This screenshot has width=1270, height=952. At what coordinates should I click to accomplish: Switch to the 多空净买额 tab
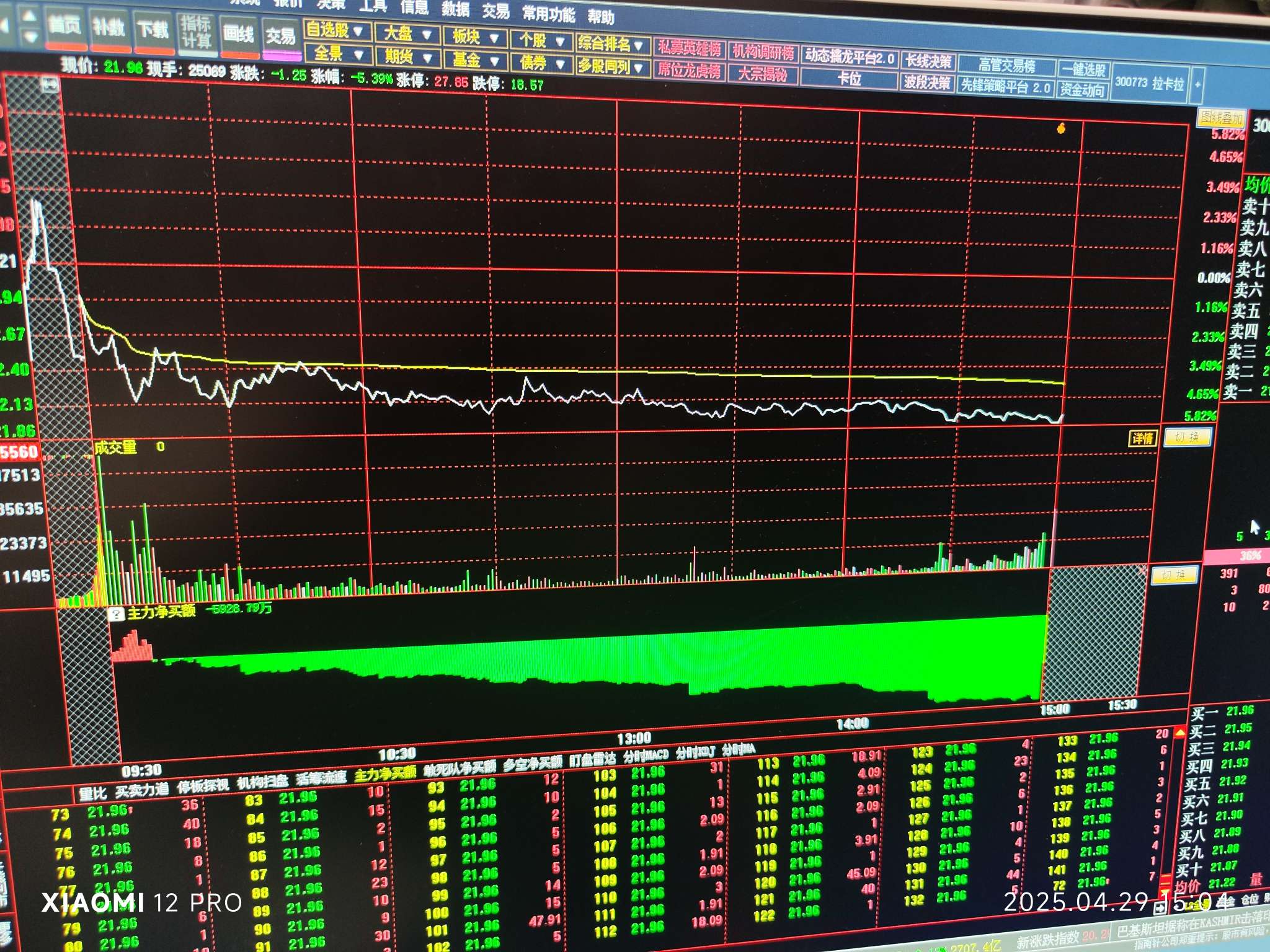[533, 764]
